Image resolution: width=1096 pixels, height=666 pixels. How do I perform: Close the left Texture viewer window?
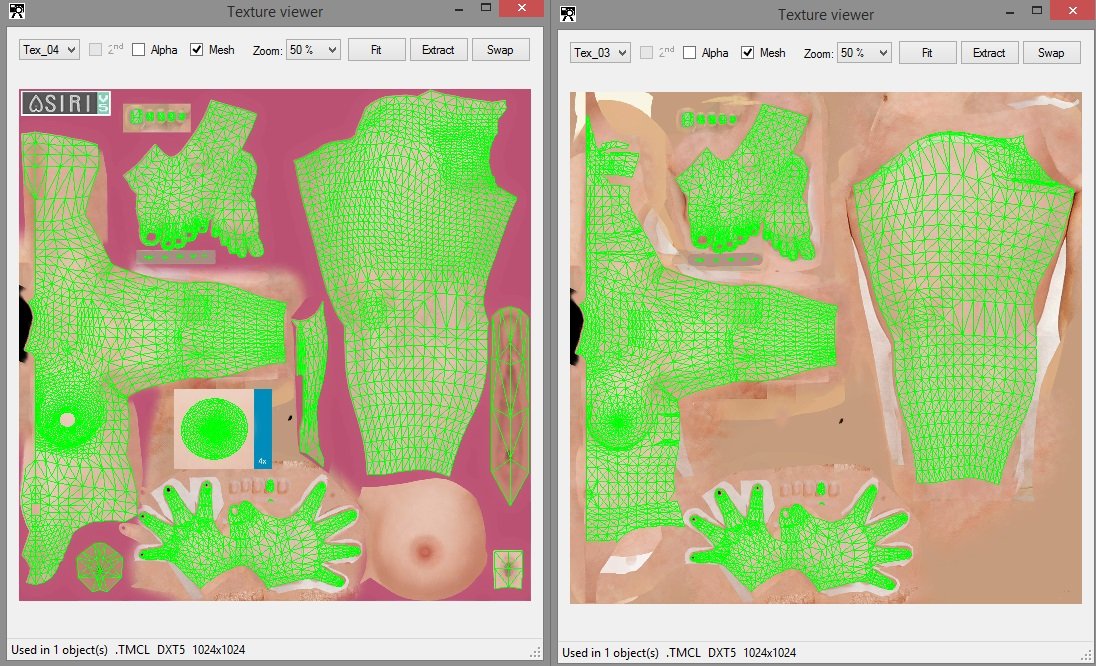521,8
